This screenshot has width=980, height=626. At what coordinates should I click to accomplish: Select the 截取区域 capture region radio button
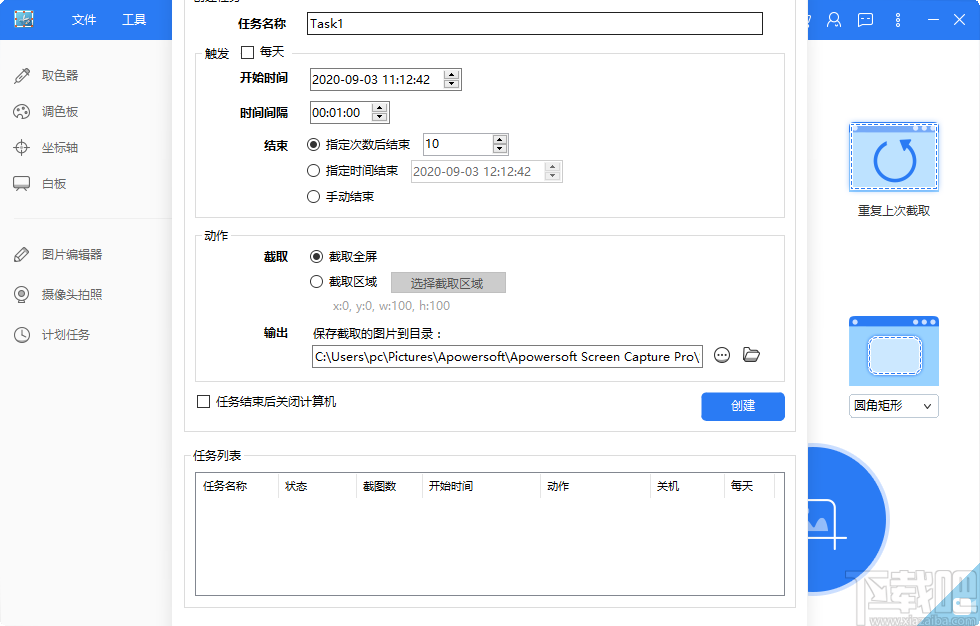pos(316,281)
